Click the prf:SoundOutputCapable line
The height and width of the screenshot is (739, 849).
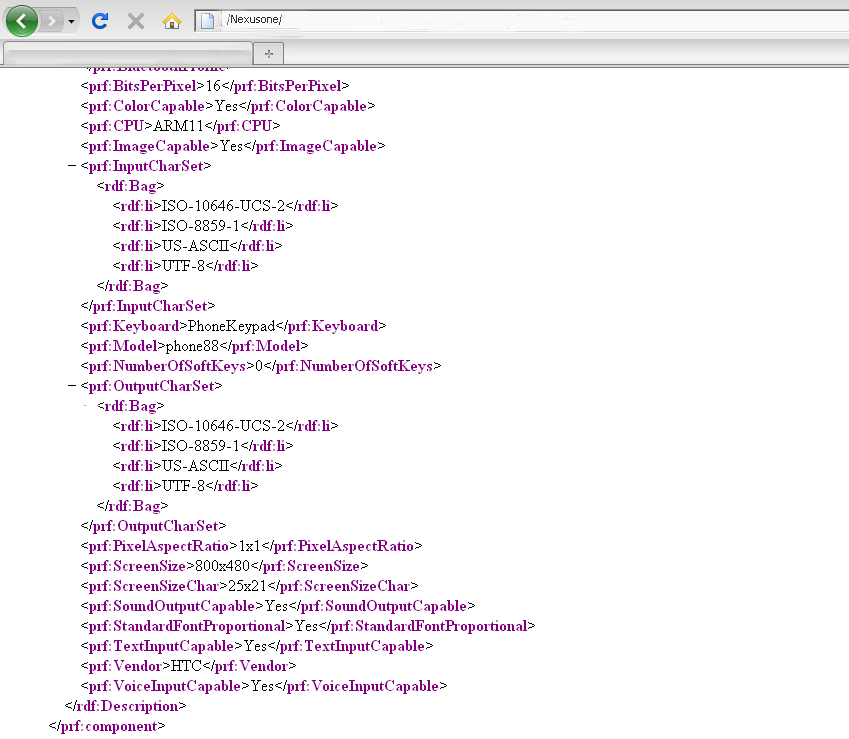click(278, 606)
